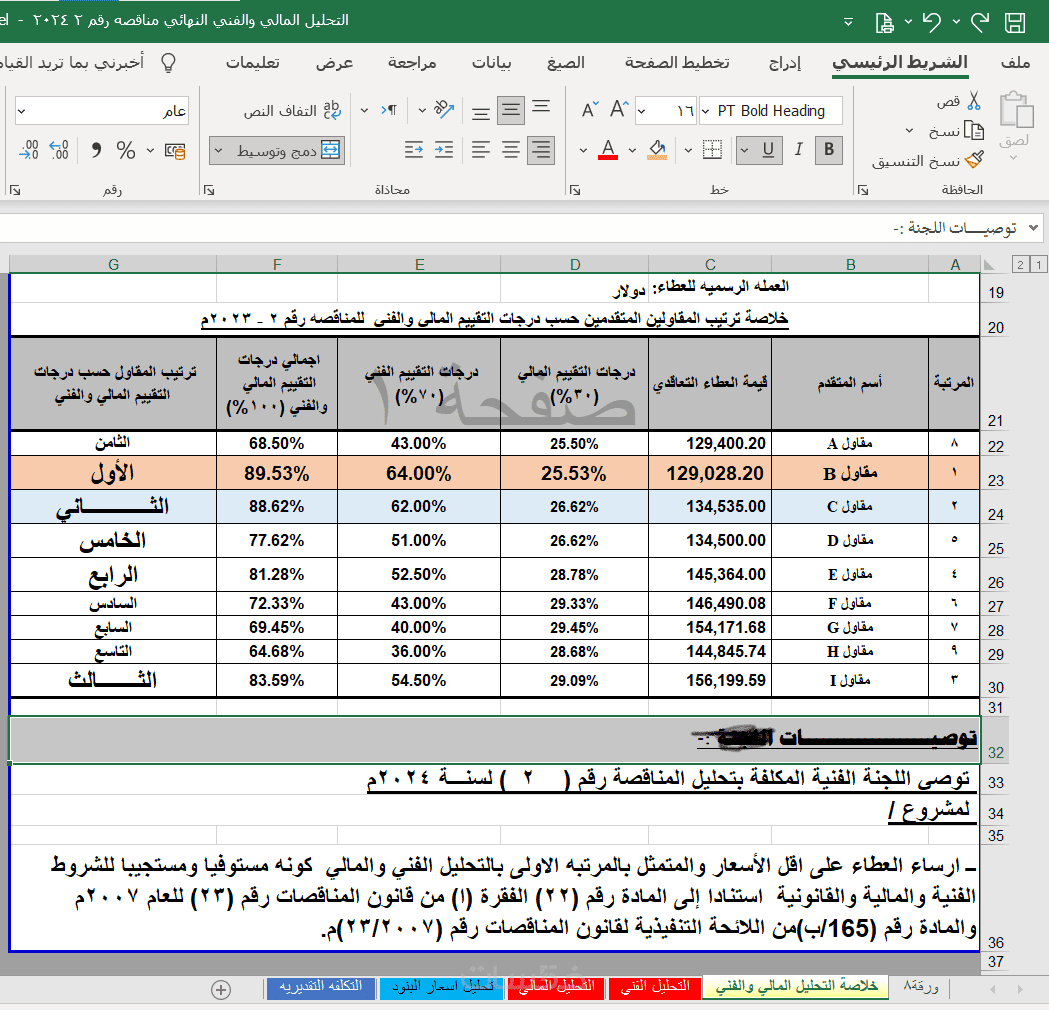
Task: Expand the formula bar with the chevron
Action: 1034,227
